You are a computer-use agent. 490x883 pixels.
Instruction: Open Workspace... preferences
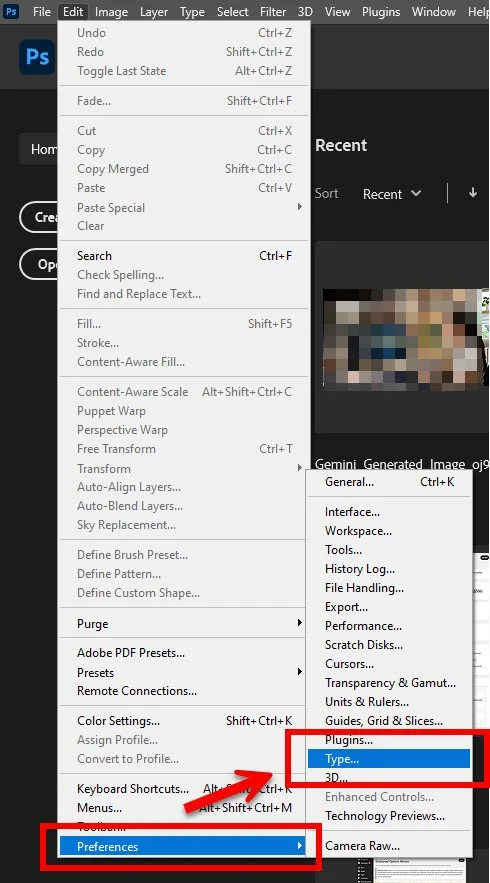coord(389,531)
